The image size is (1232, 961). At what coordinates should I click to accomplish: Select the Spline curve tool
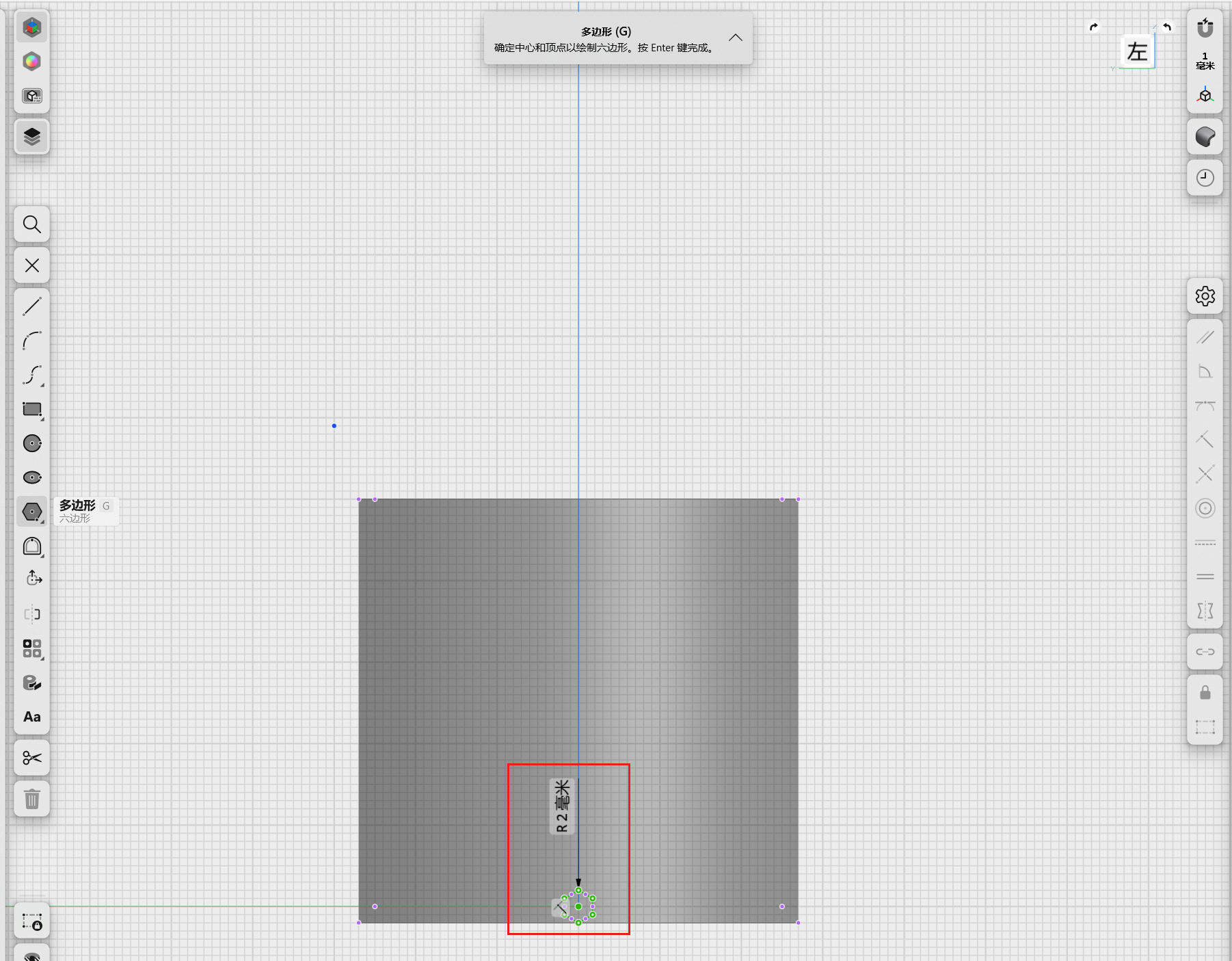tap(32, 375)
